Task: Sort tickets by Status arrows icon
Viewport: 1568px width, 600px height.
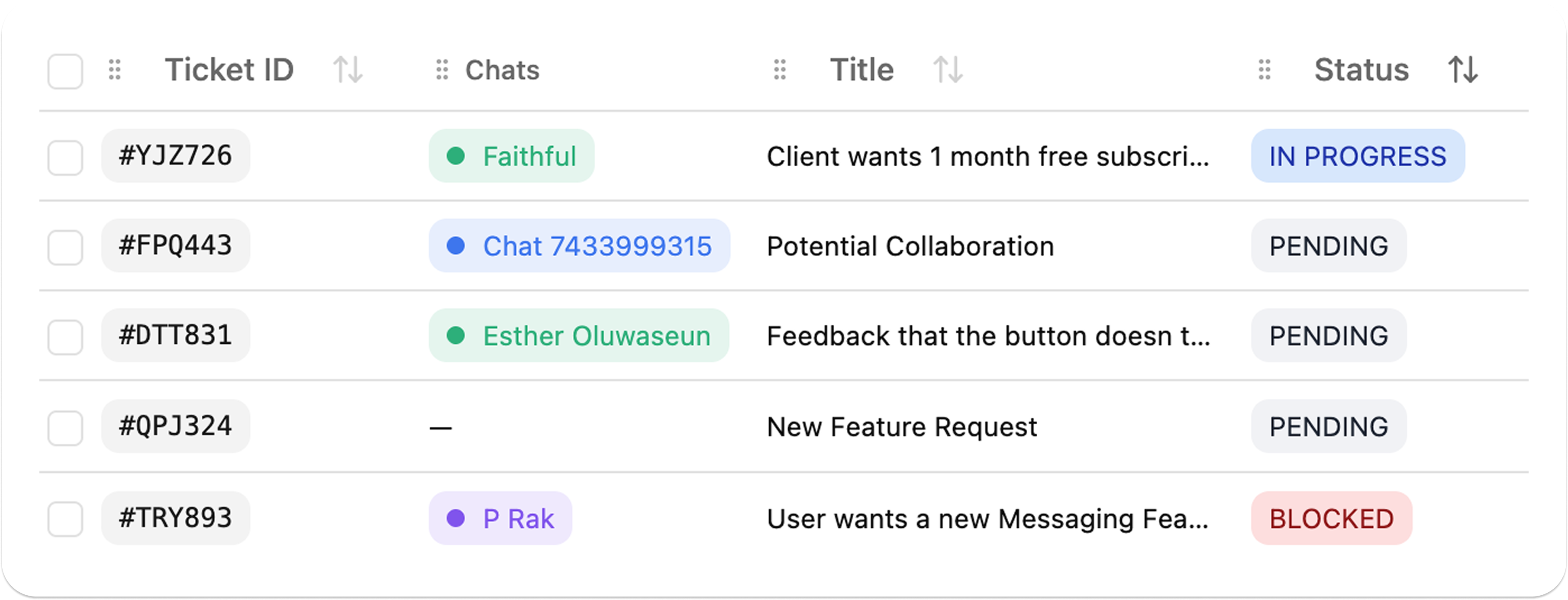Action: tap(1462, 69)
